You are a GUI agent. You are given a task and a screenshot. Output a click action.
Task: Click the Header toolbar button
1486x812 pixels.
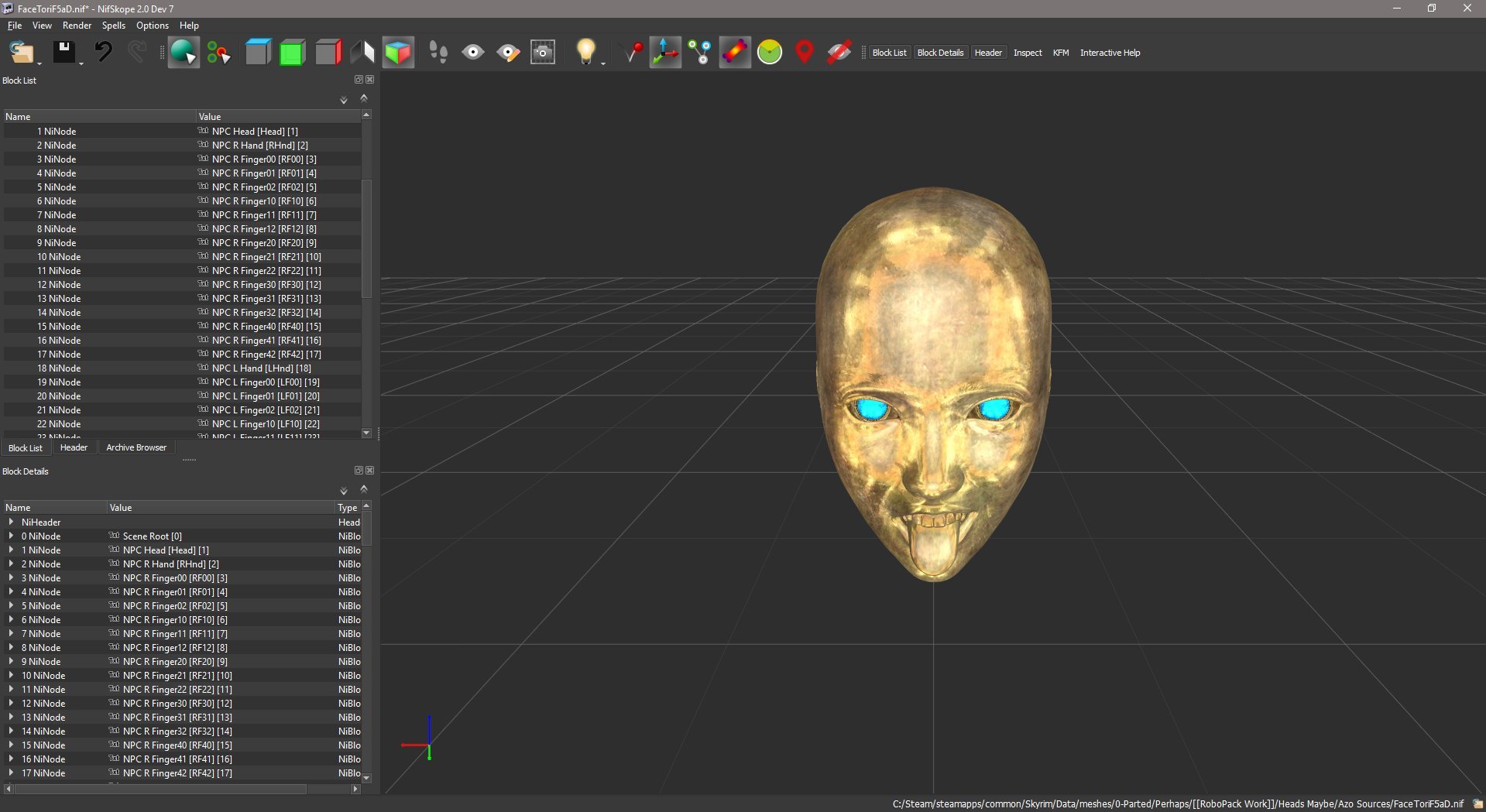pyautogui.click(x=988, y=53)
